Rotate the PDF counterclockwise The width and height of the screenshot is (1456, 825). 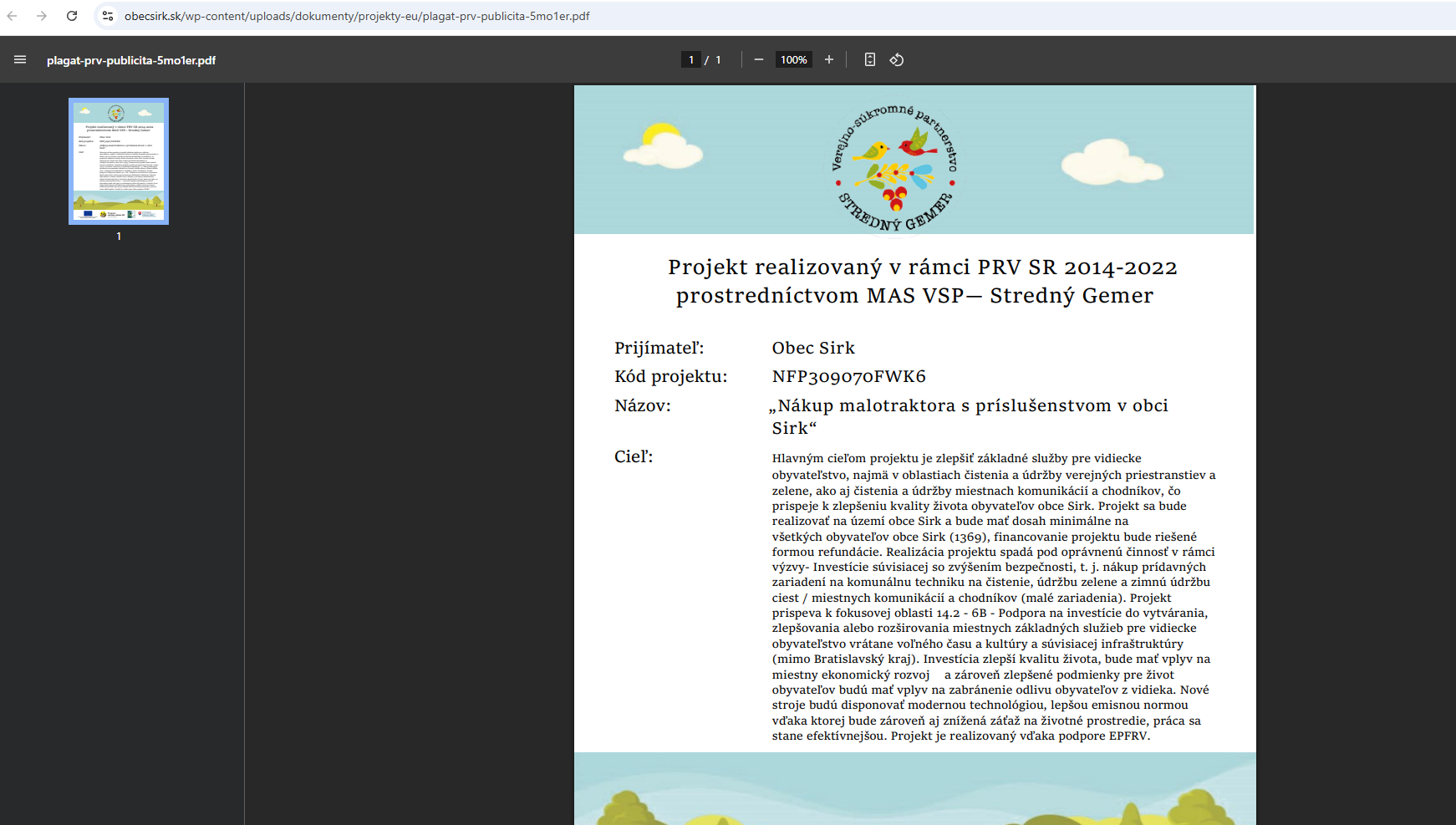(x=897, y=59)
